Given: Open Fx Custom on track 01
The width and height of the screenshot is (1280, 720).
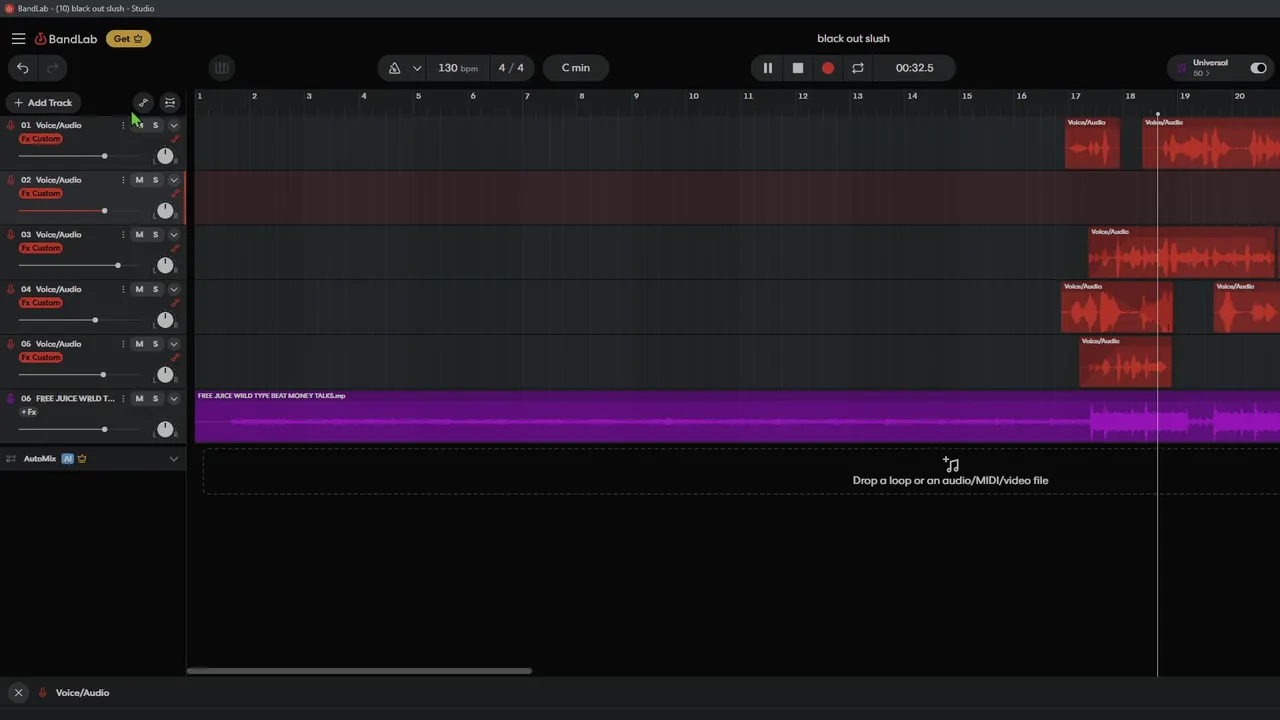Looking at the screenshot, I should [x=41, y=139].
